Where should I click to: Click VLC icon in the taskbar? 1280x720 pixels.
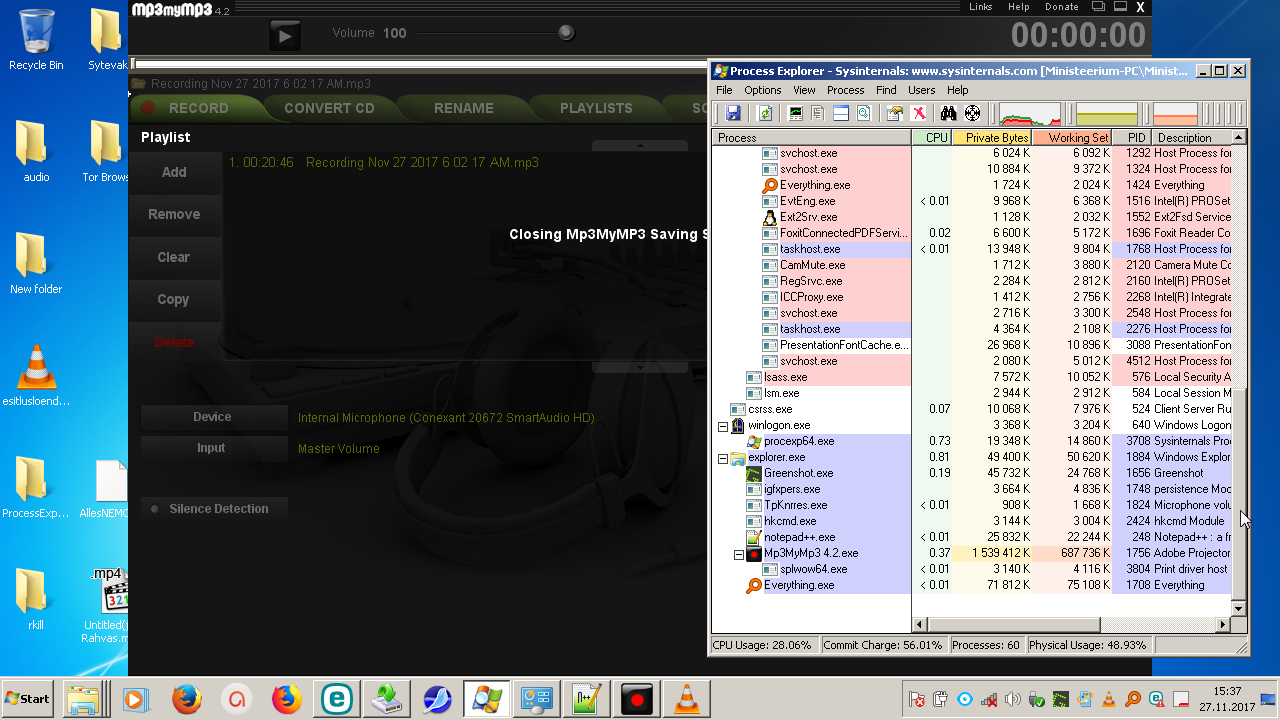coord(687,699)
